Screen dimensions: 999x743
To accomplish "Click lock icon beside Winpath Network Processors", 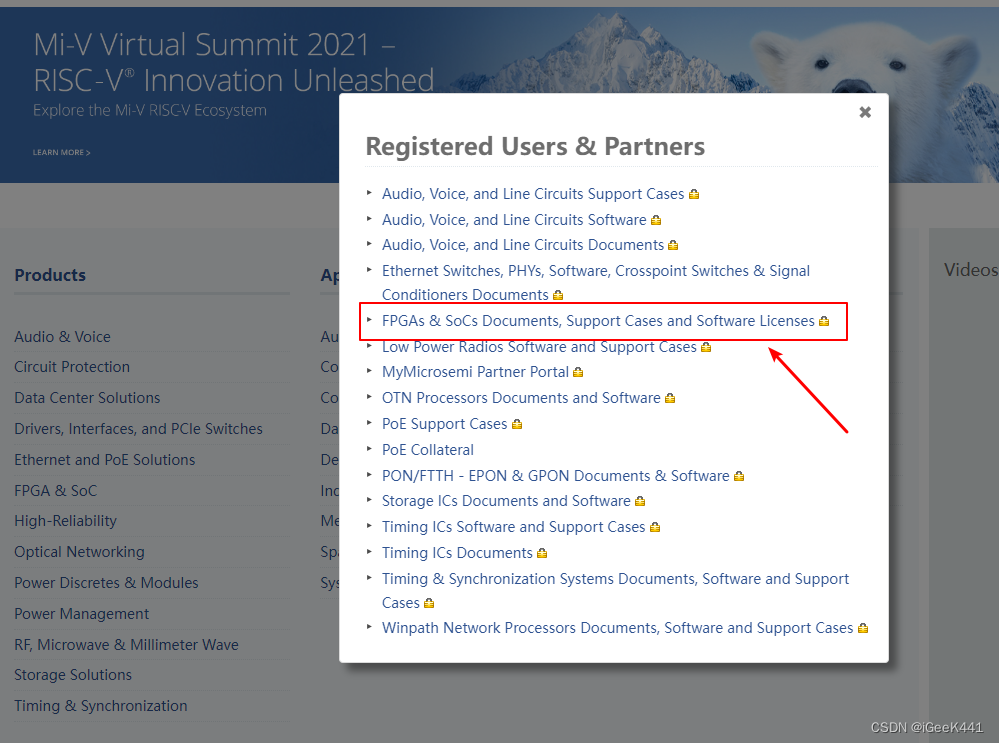I will click(x=863, y=628).
